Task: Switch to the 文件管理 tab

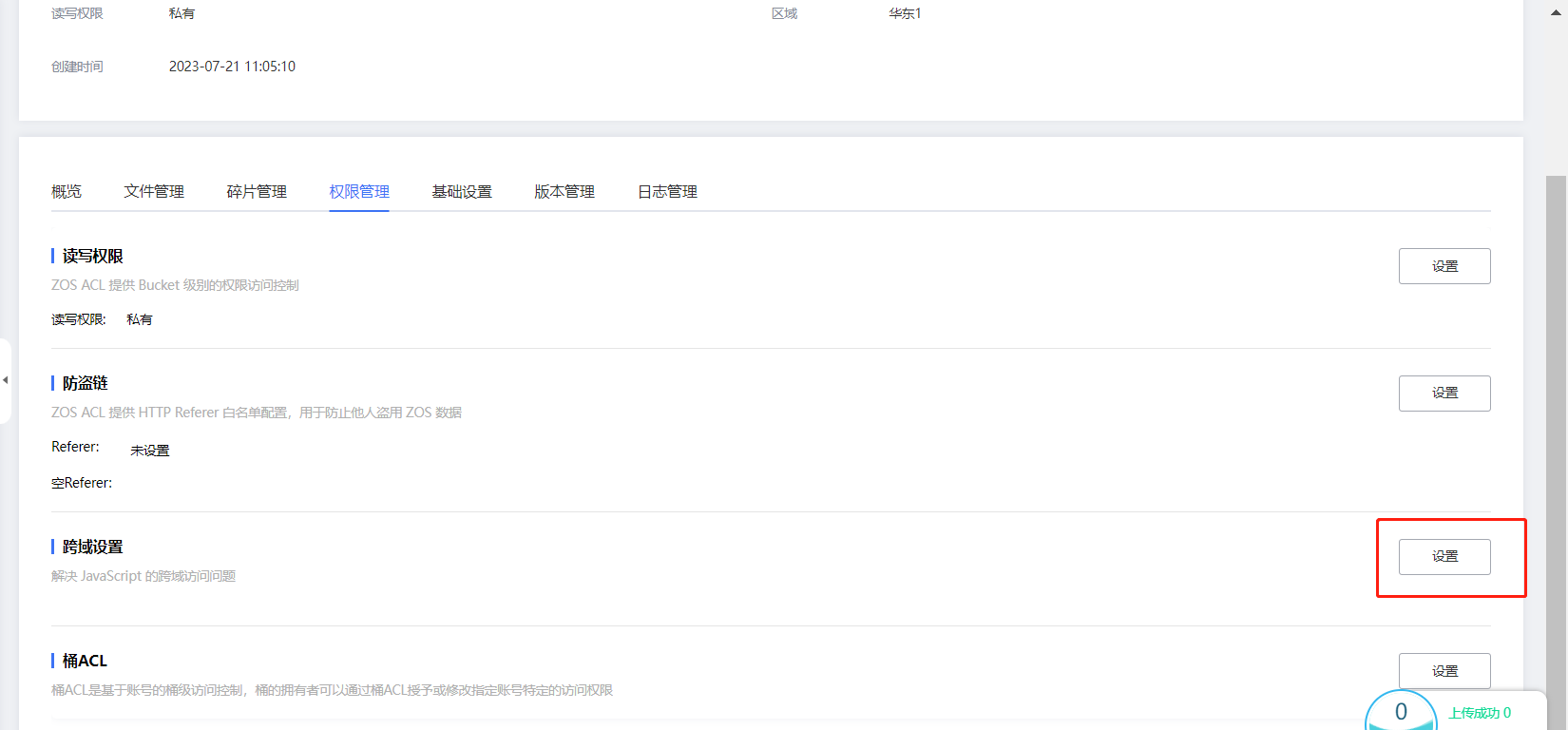Action: click(x=154, y=192)
